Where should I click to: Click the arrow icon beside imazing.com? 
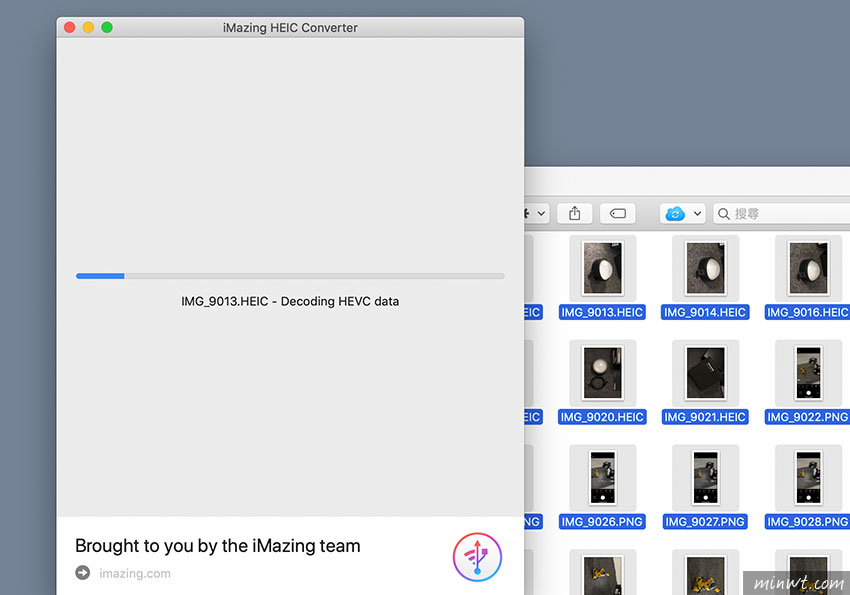82,573
